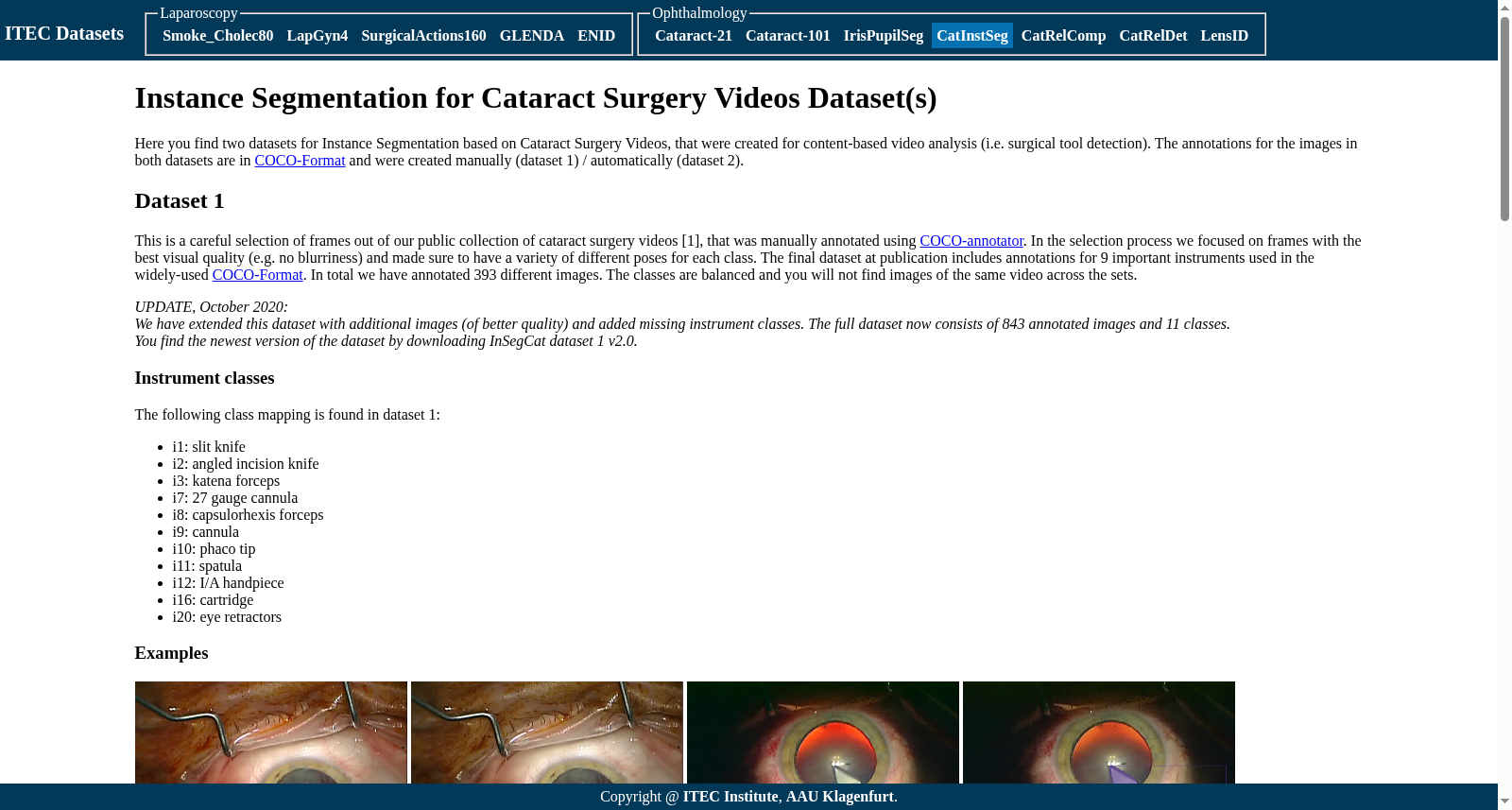Screen dimensions: 1512x810
Task: Open the CatRelDet dataset
Action: tap(1154, 36)
